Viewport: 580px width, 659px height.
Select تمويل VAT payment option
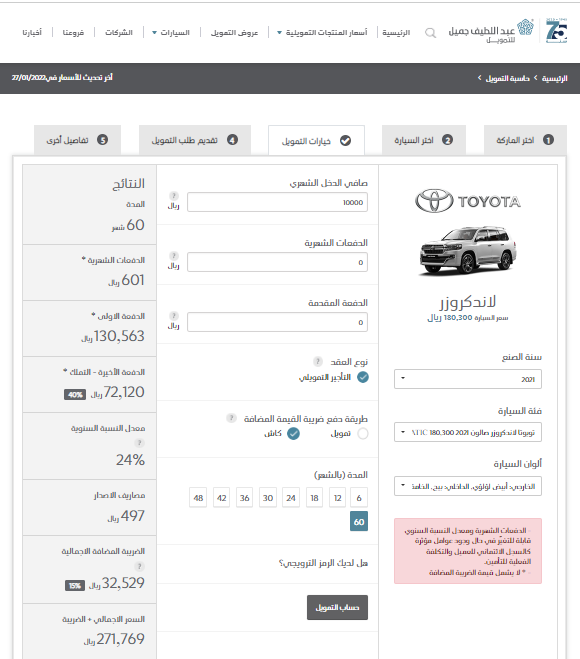363,433
